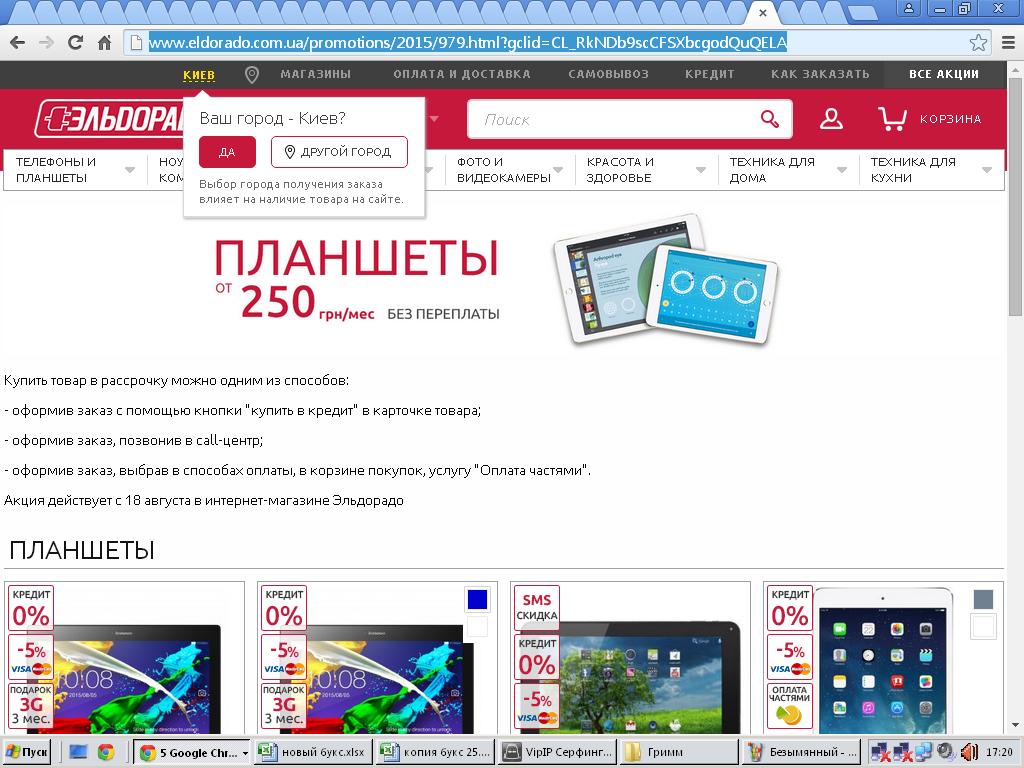Click the address bar URL
The height and width of the screenshot is (768, 1024).
pos(467,43)
